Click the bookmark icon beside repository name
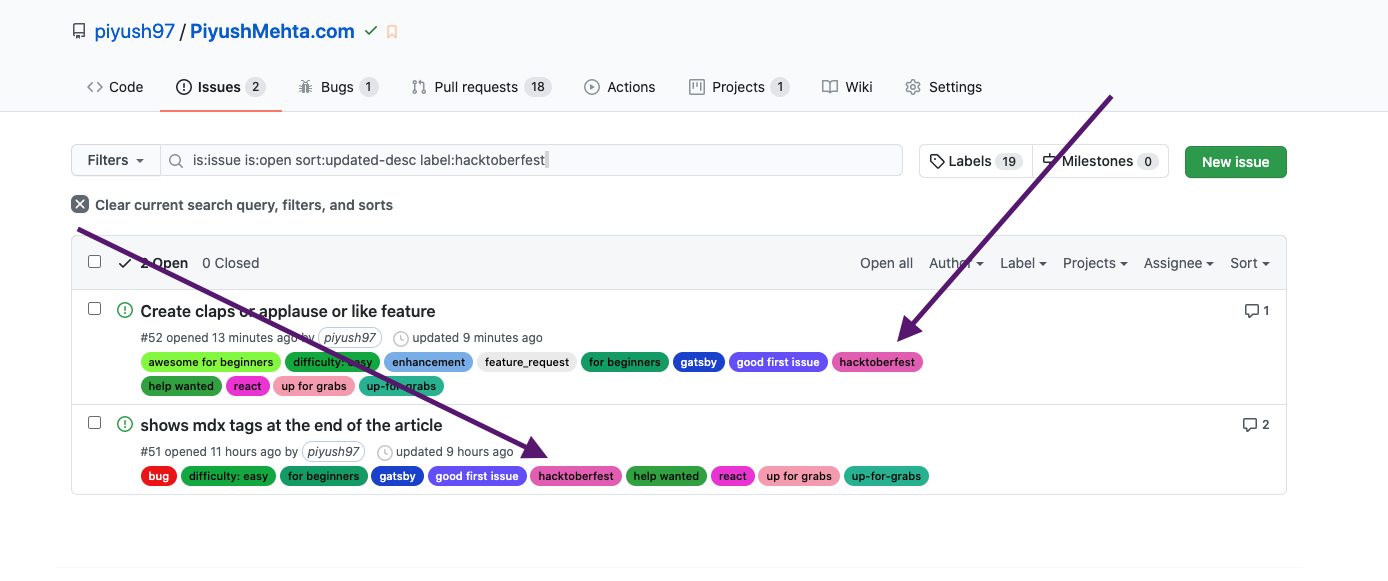This screenshot has width=1388, height=581. pyautogui.click(x=392, y=32)
